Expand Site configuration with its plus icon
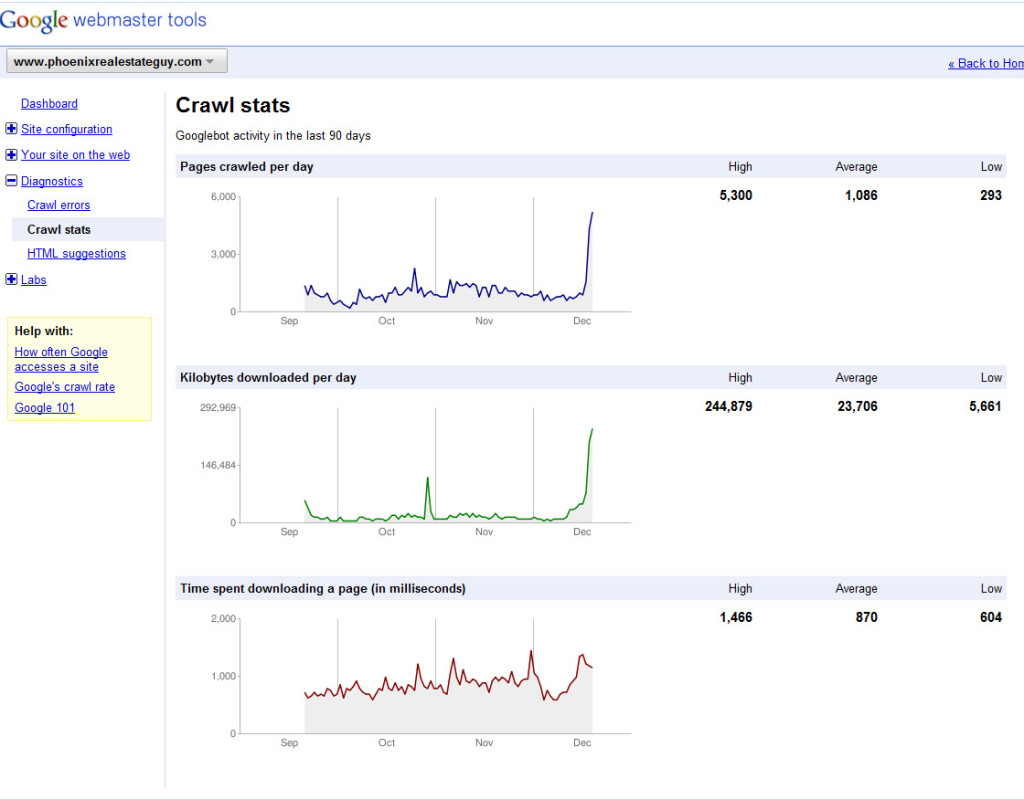The width and height of the screenshot is (1024, 800). click(11, 129)
